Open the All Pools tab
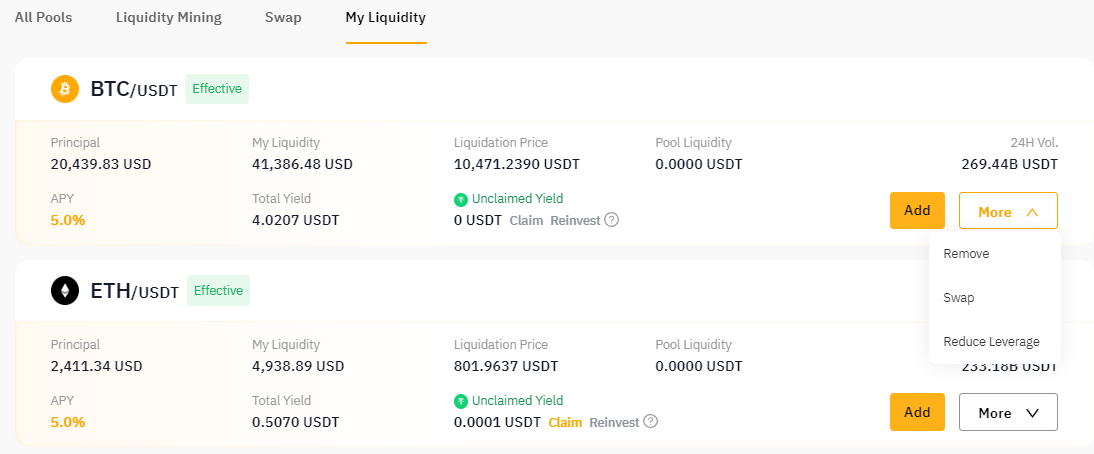 point(43,17)
